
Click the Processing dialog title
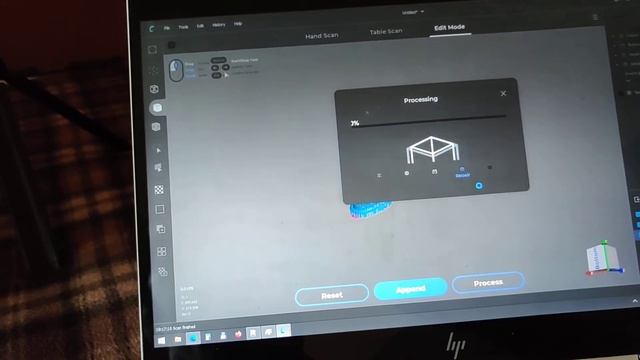point(421,100)
